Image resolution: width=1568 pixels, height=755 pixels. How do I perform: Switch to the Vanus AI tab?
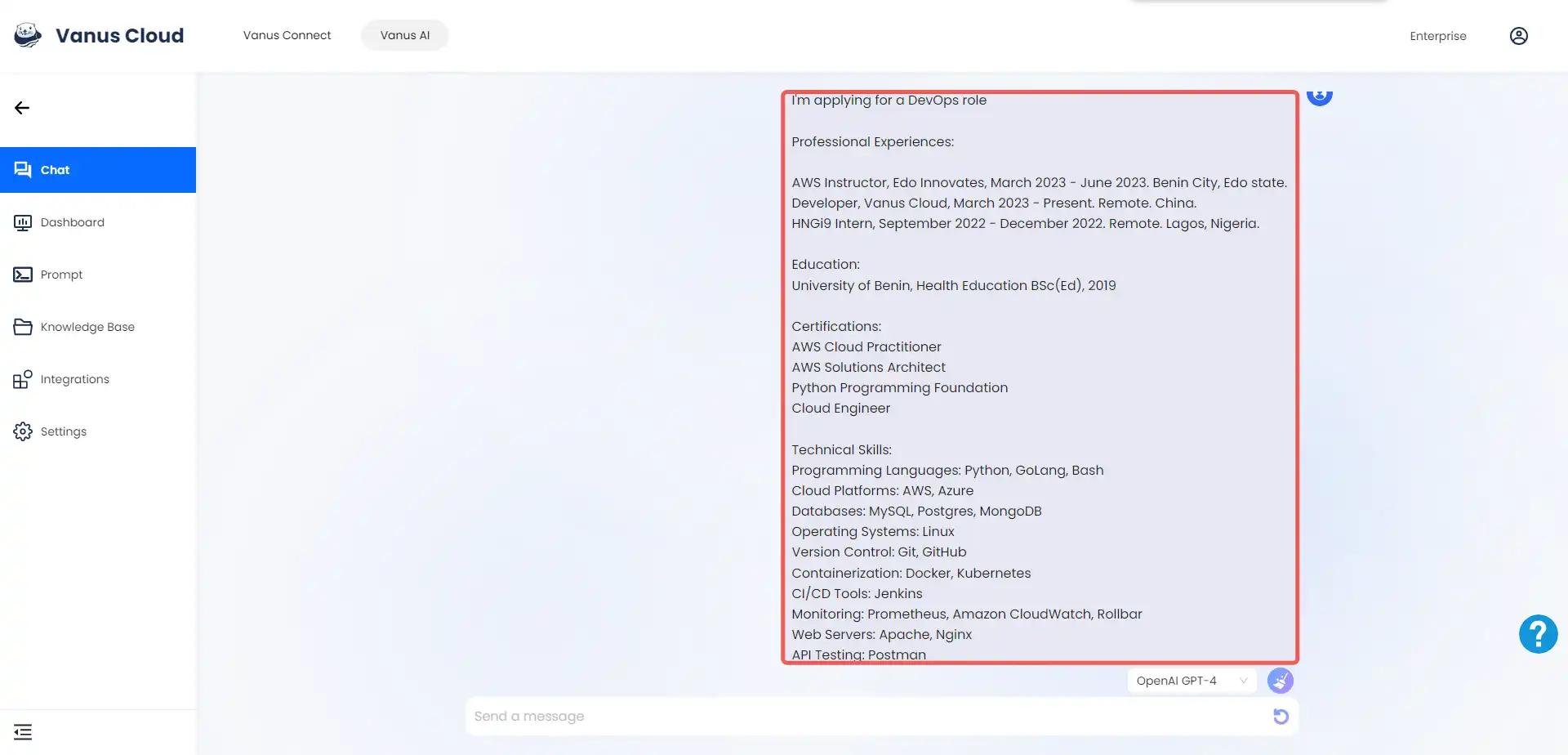[x=405, y=35]
